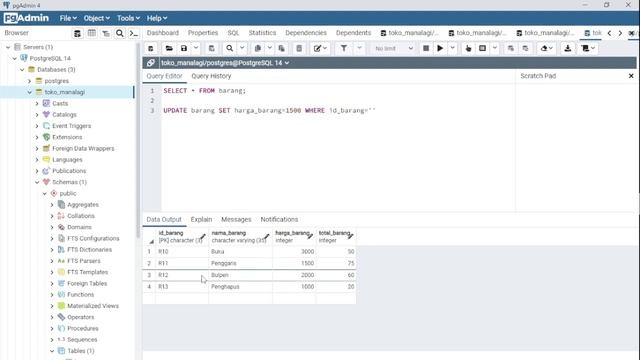Select the toko_manalagi database in tree
The image size is (640, 360).
point(64,92)
